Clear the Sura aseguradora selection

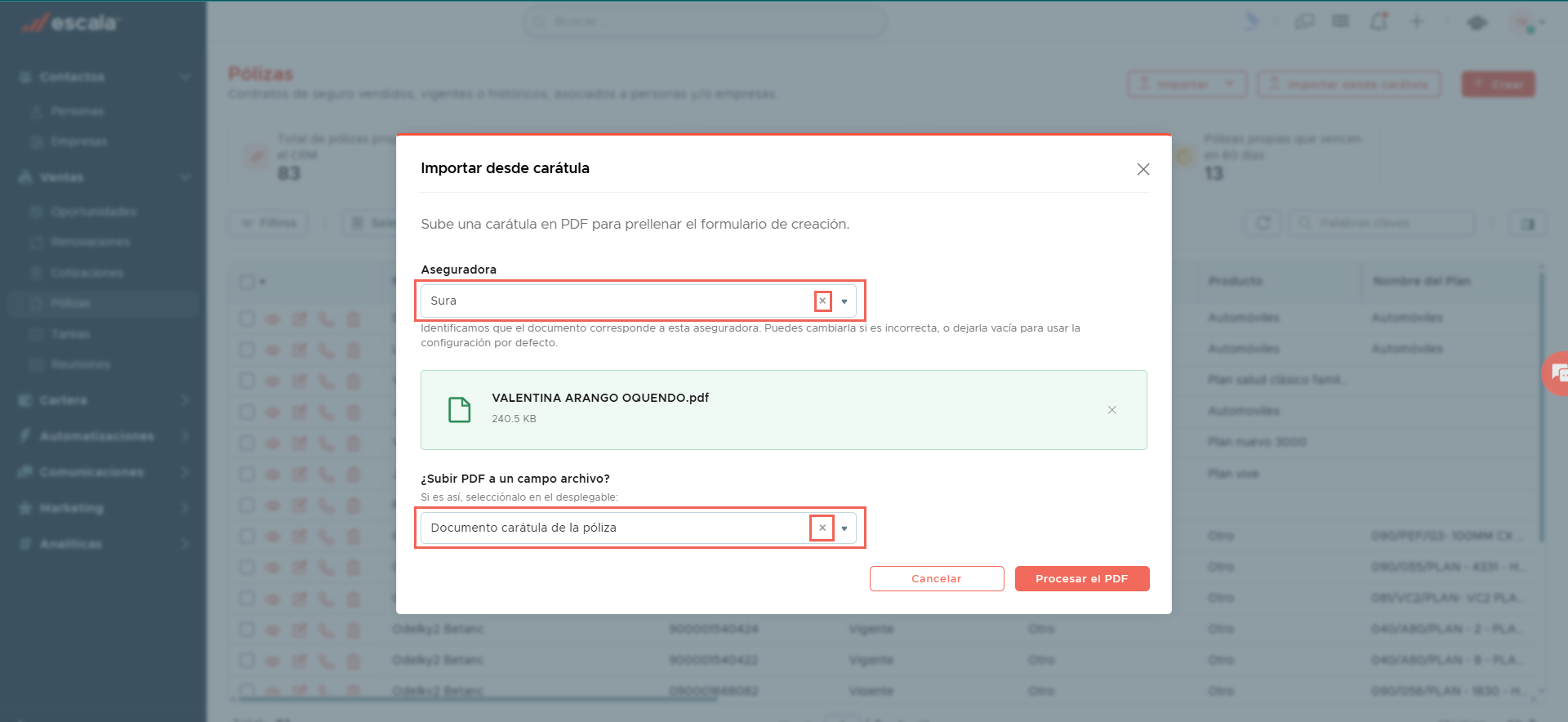coord(822,301)
